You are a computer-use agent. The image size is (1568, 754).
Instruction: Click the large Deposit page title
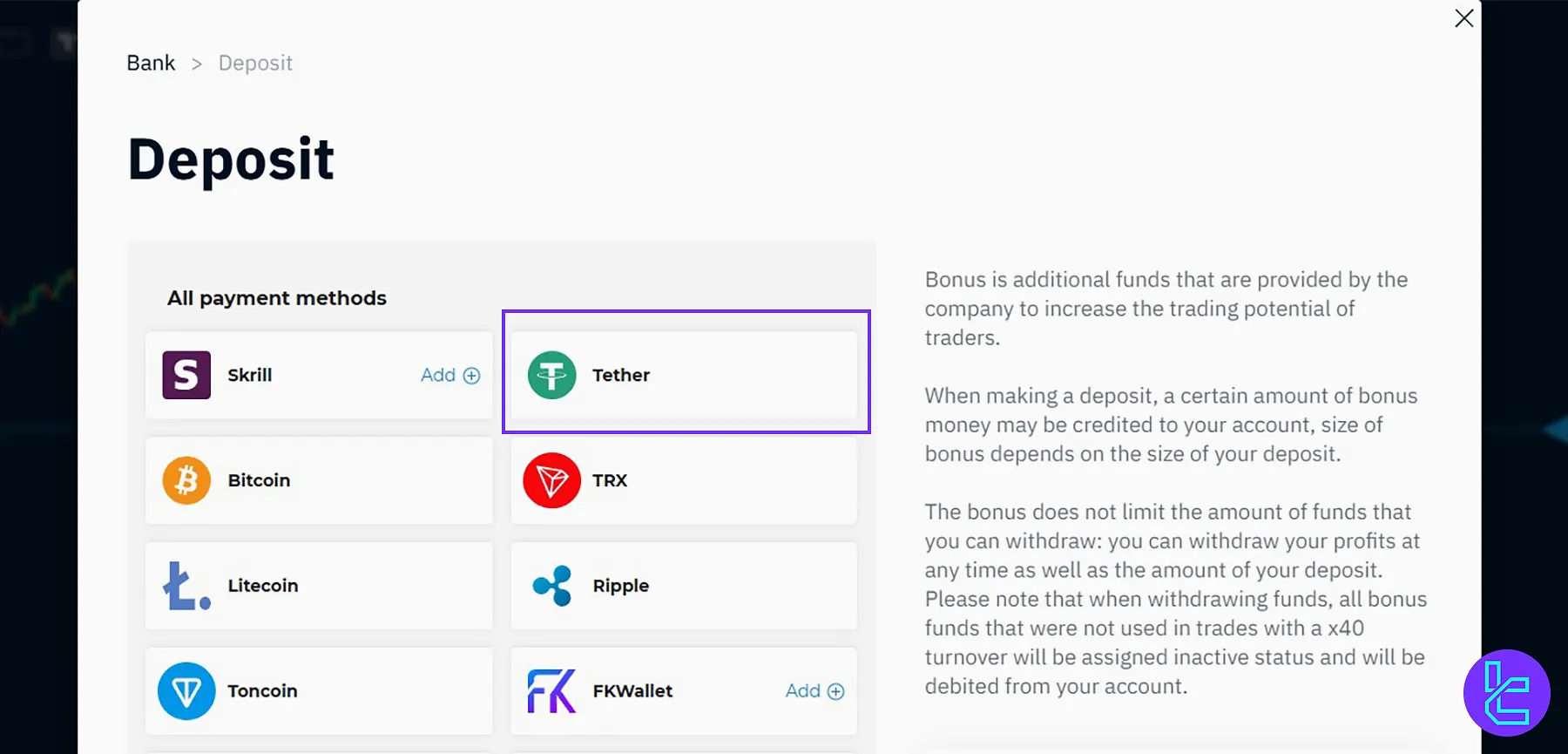pyautogui.click(x=231, y=160)
